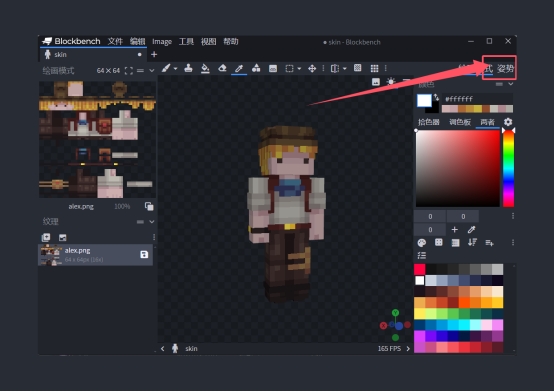Click the green Y axis gizmo
554x392 pixels.
coord(395,313)
